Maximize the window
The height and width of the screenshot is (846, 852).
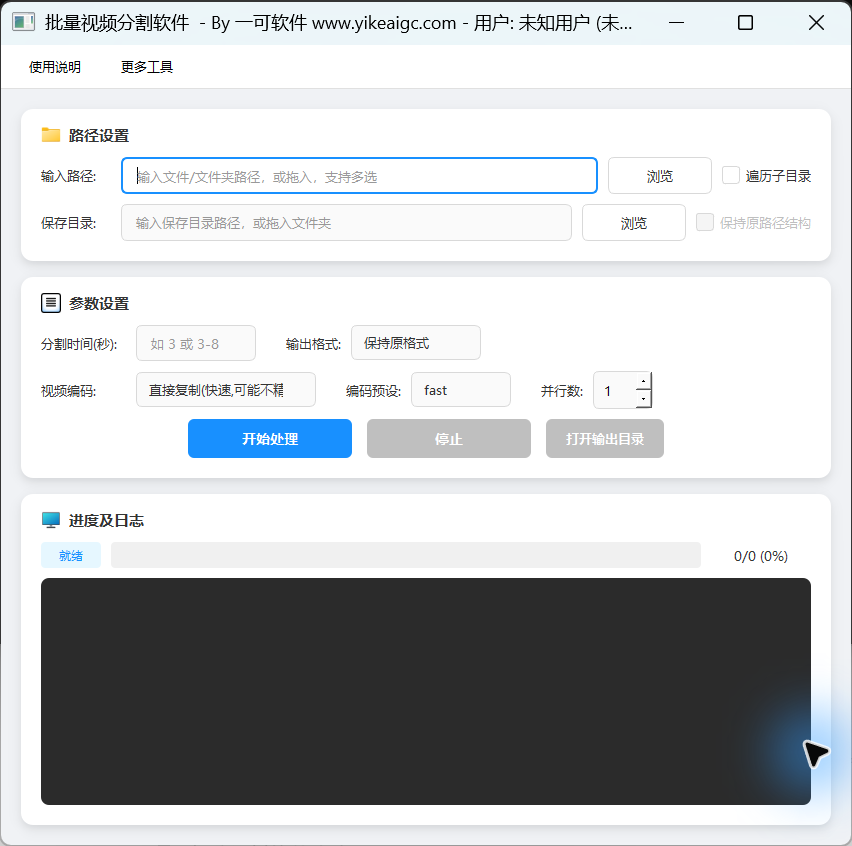pos(746,23)
